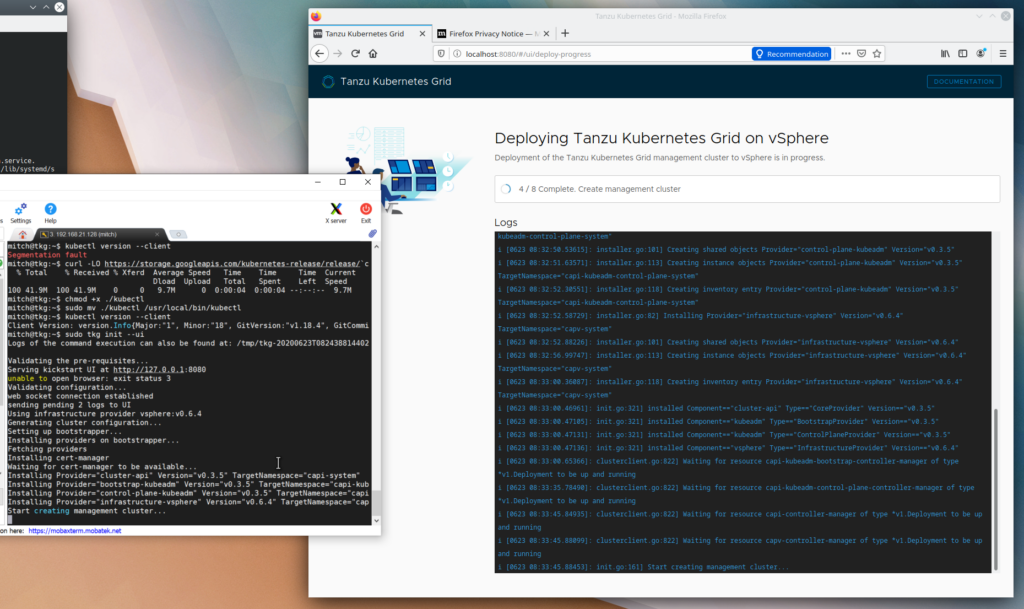The height and width of the screenshot is (609, 1024).
Task: Open the Firefox hamburger menu
Action: 1002,54
